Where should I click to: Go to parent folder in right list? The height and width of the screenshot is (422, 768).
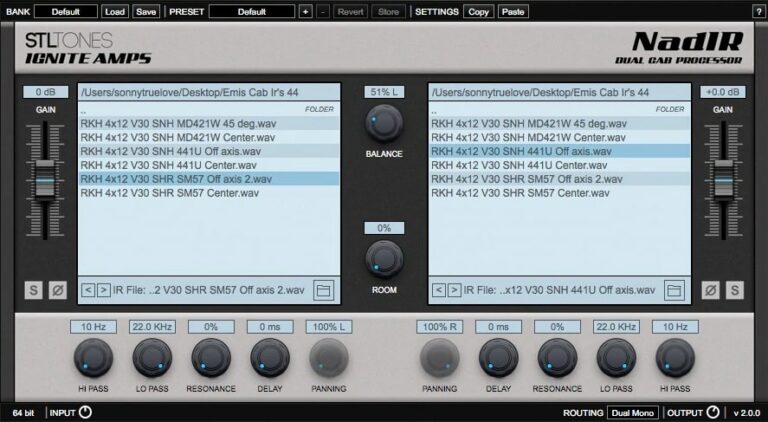pyautogui.click(x=560, y=110)
